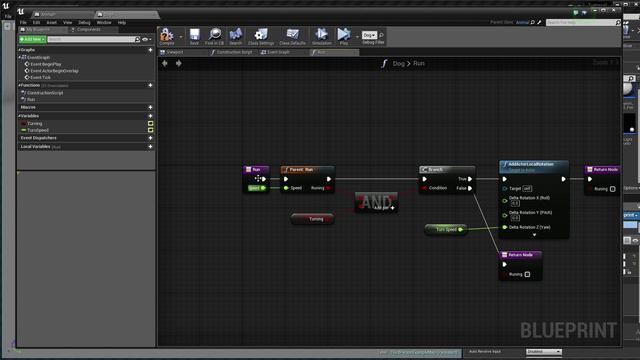Click the Find in CB icon

(214, 35)
